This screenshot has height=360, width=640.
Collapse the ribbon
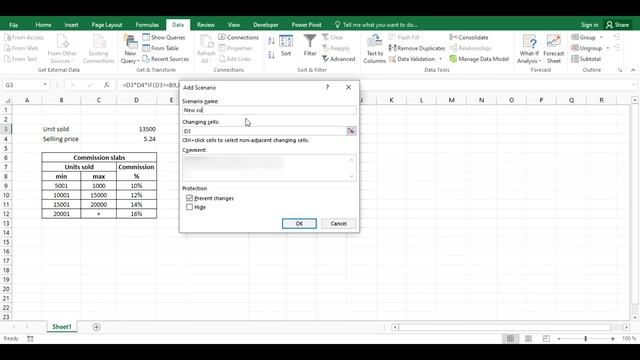[x=633, y=70]
